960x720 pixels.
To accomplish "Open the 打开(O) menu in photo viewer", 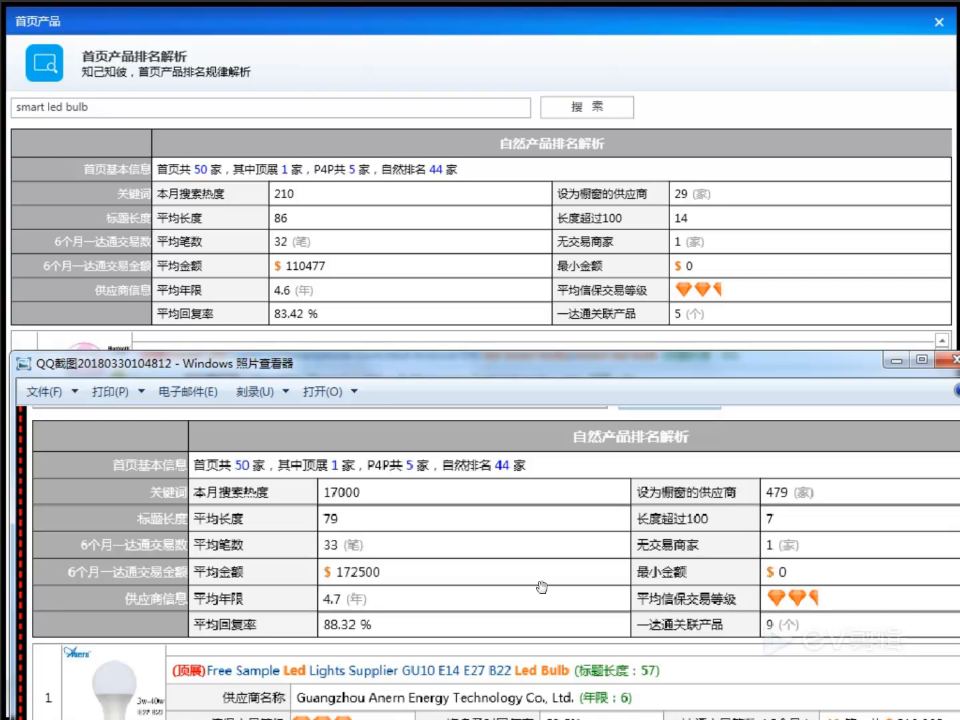I will (323, 392).
